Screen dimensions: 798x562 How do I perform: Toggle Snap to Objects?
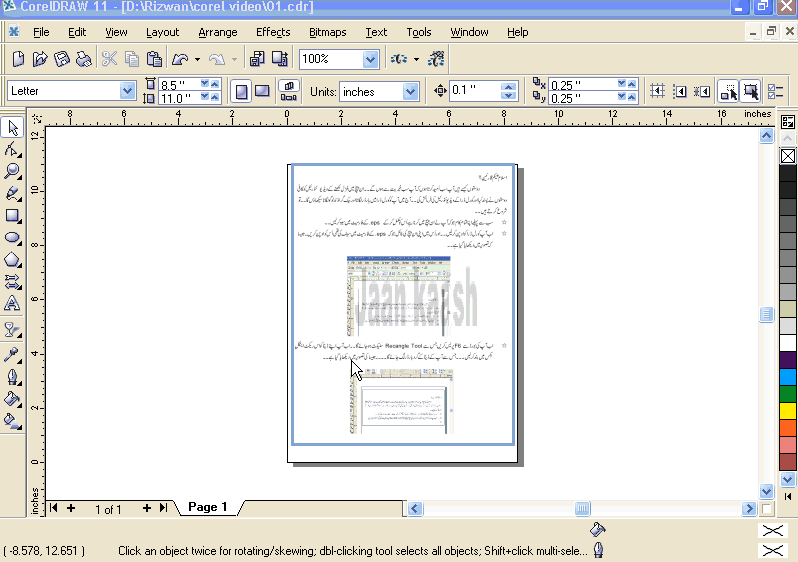pos(702,92)
